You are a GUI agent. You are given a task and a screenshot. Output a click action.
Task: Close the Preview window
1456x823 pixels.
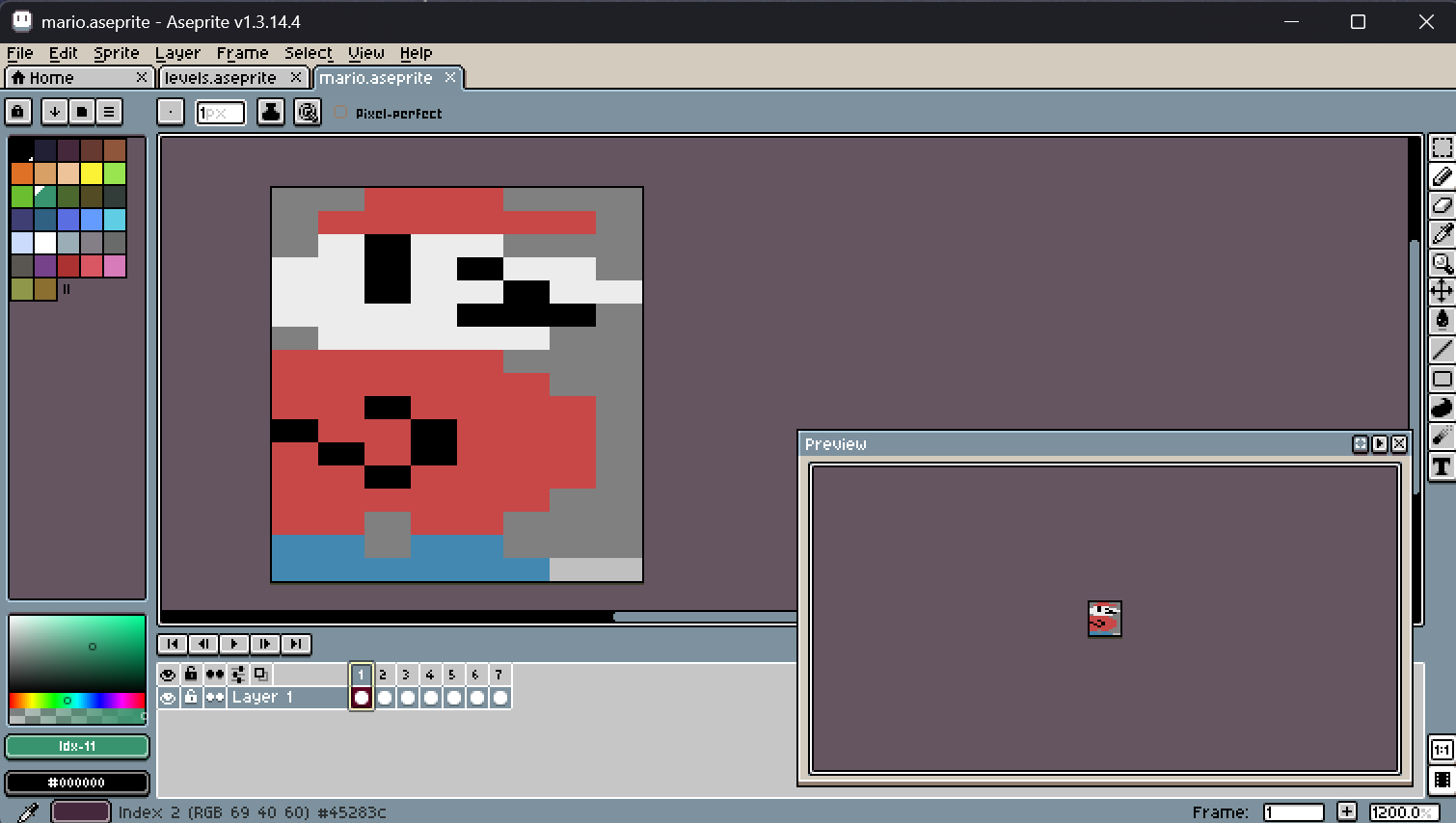coord(1399,444)
